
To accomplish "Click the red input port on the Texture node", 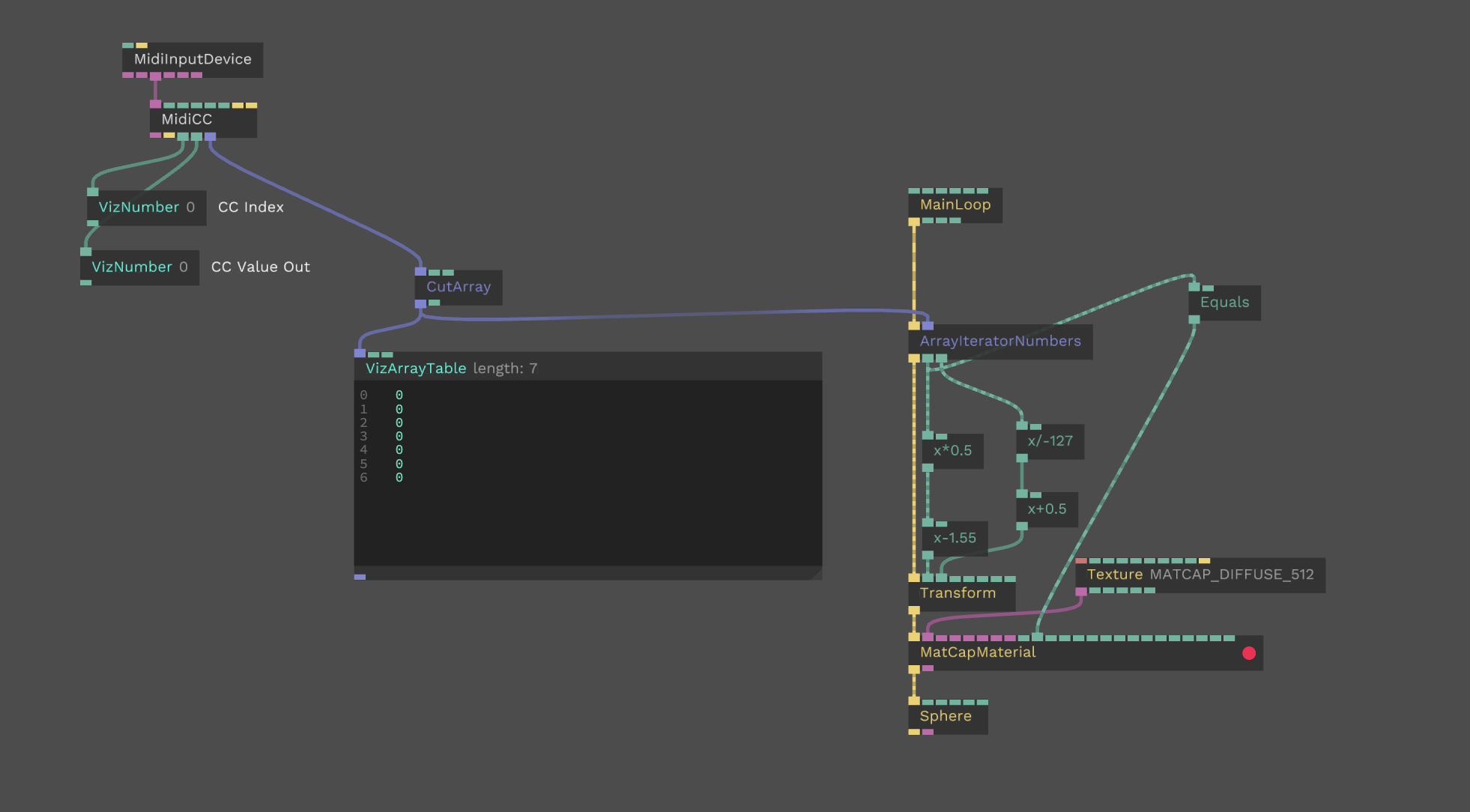I will point(1080,561).
